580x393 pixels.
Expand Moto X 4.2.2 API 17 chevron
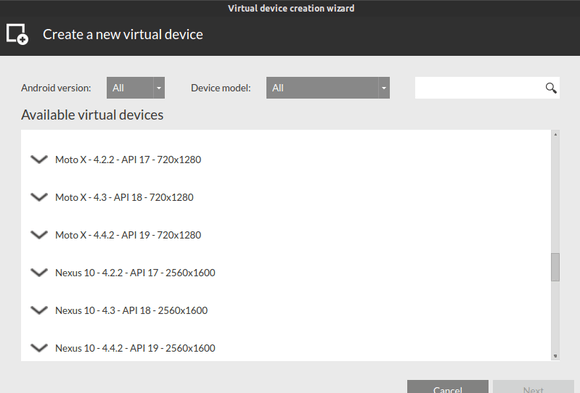[39, 159]
